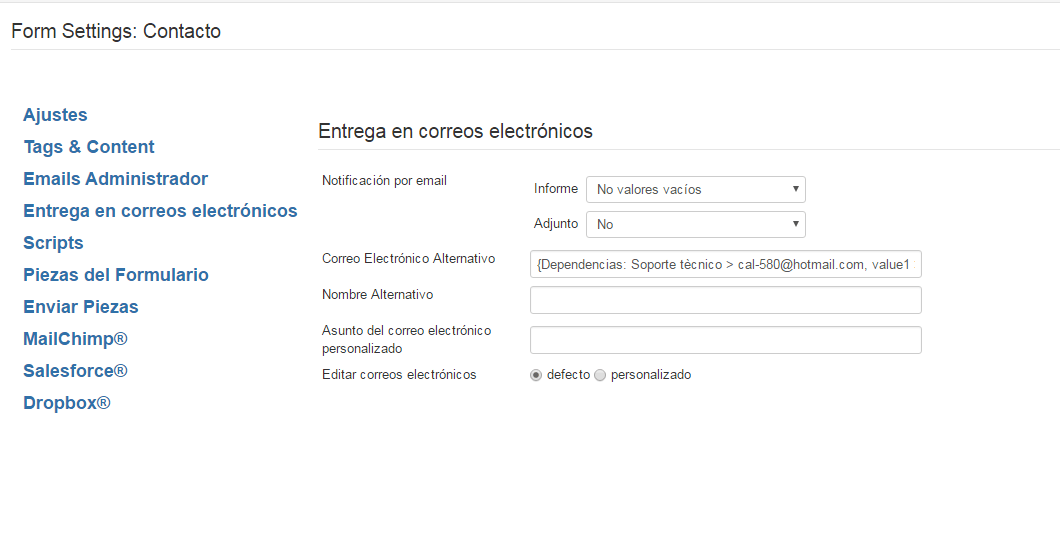Screen dimensions: 1060x540
Task: Open Dropbox® integration settings
Action: click(66, 403)
